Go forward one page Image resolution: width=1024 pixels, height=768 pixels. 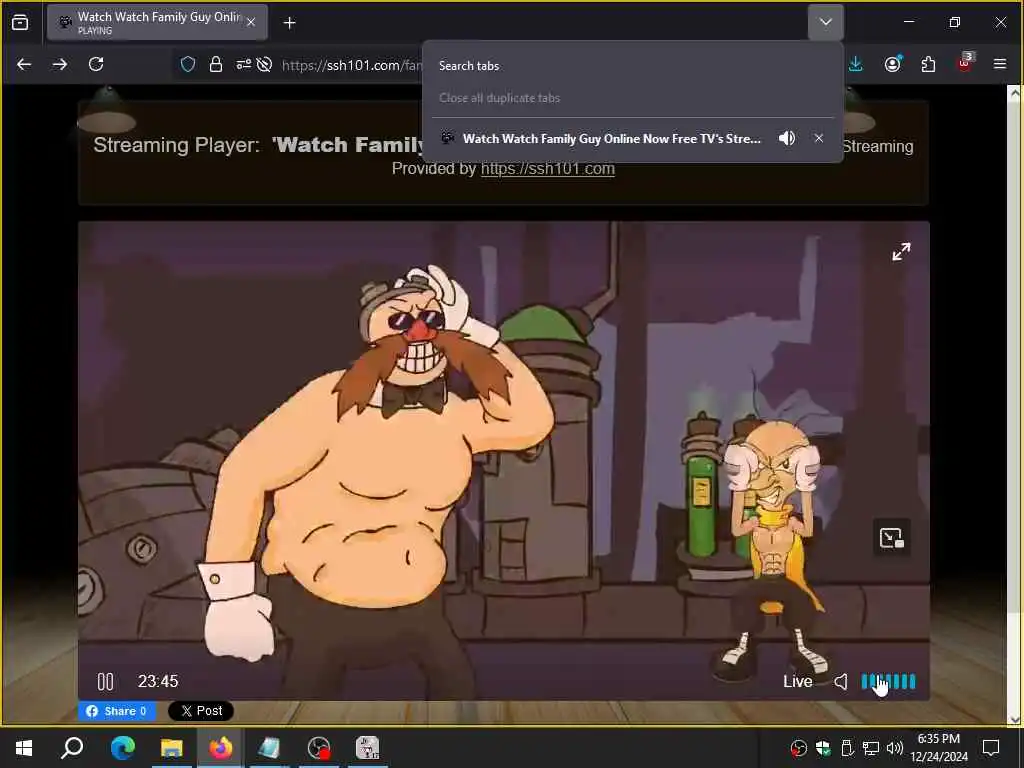pos(59,64)
